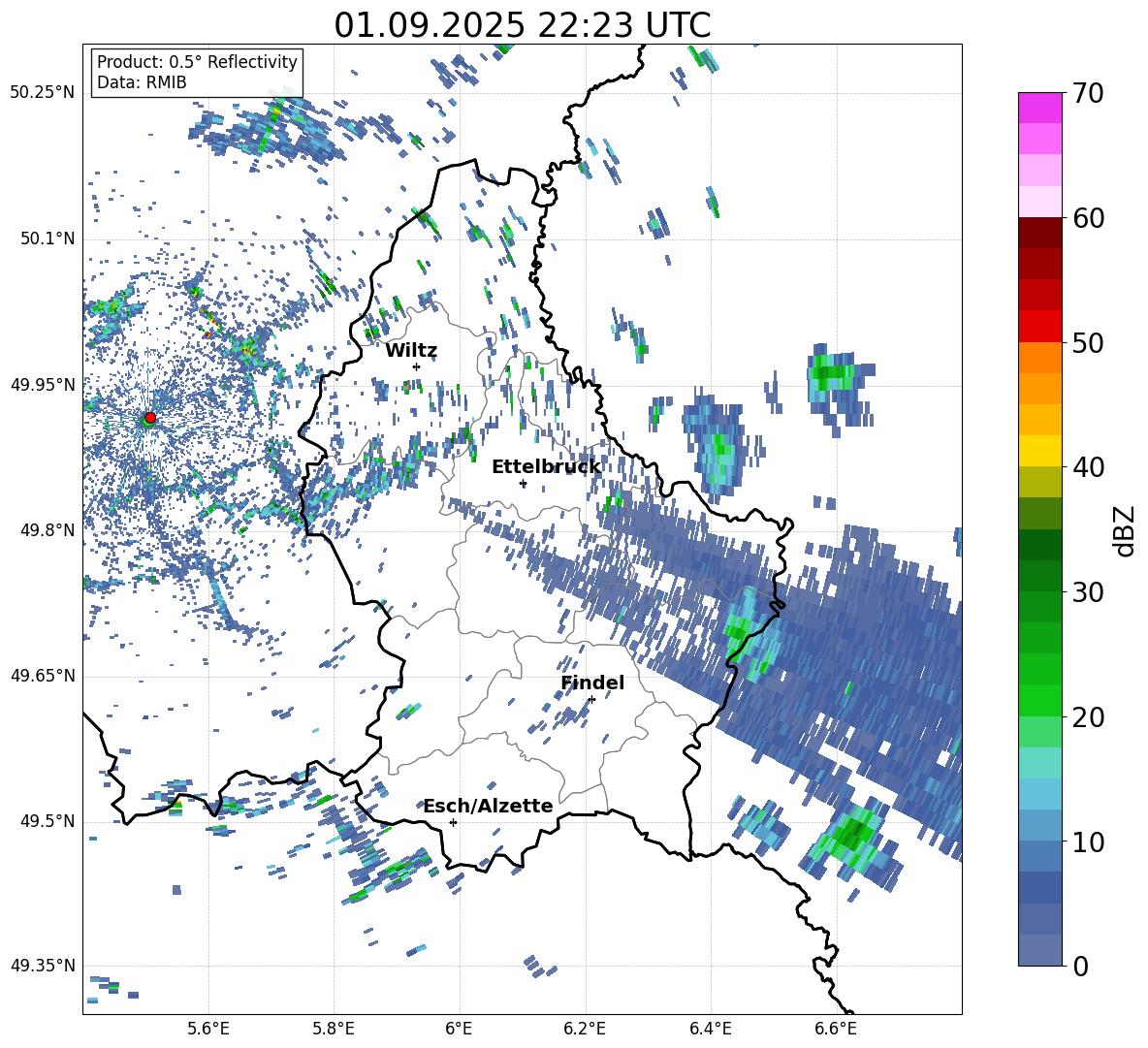The width and height of the screenshot is (1148, 1048).
Task: Click the 6.6°E longitude tick label
Action: tap(836, 1029)
